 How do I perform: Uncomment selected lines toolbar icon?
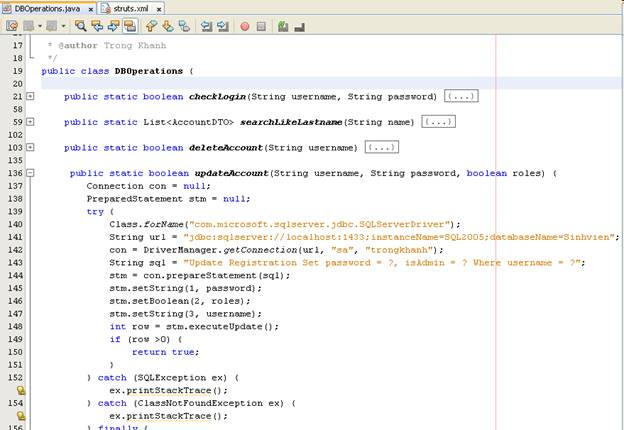[x=299, y=27]
